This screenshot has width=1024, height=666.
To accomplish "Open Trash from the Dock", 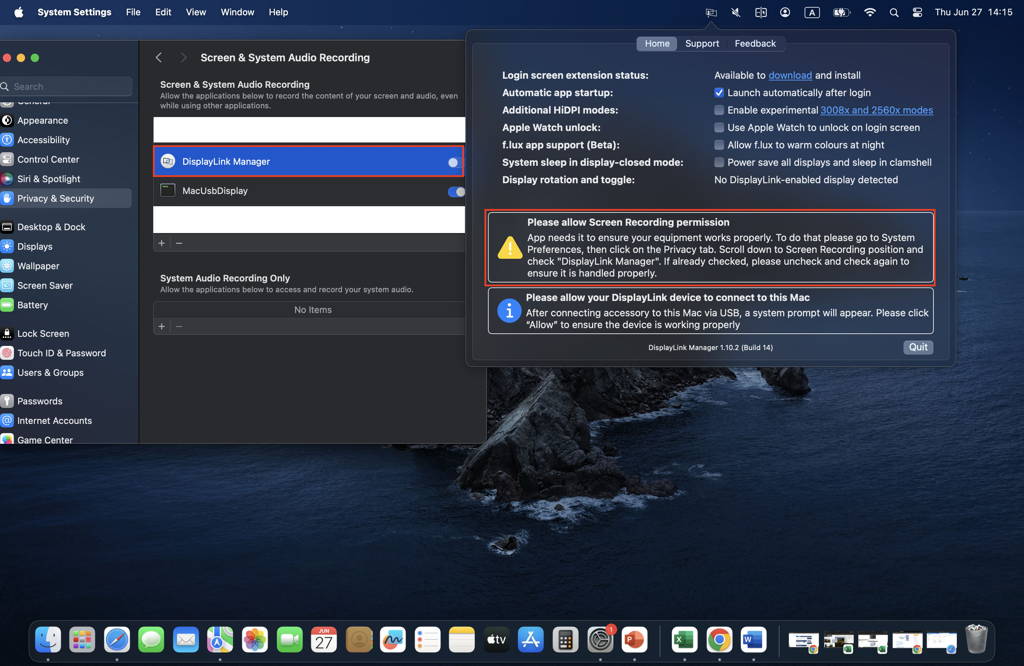I will pyautogui.click(x=976, y=639).
